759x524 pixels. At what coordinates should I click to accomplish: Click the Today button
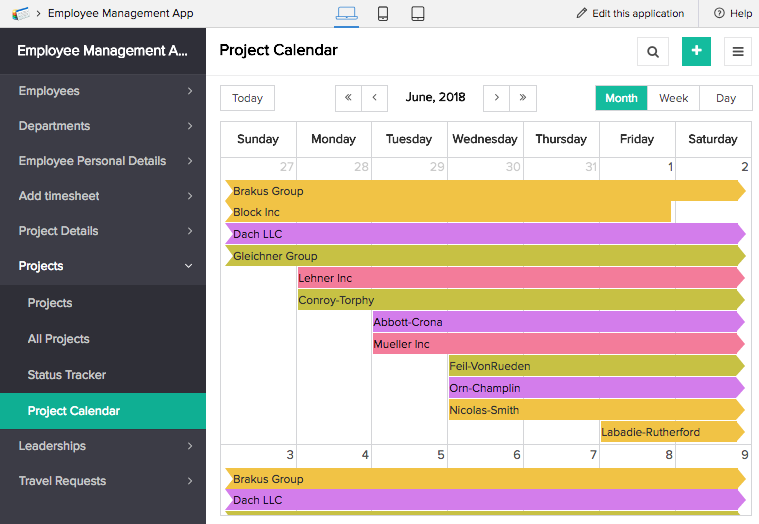(x=247, y=98)
